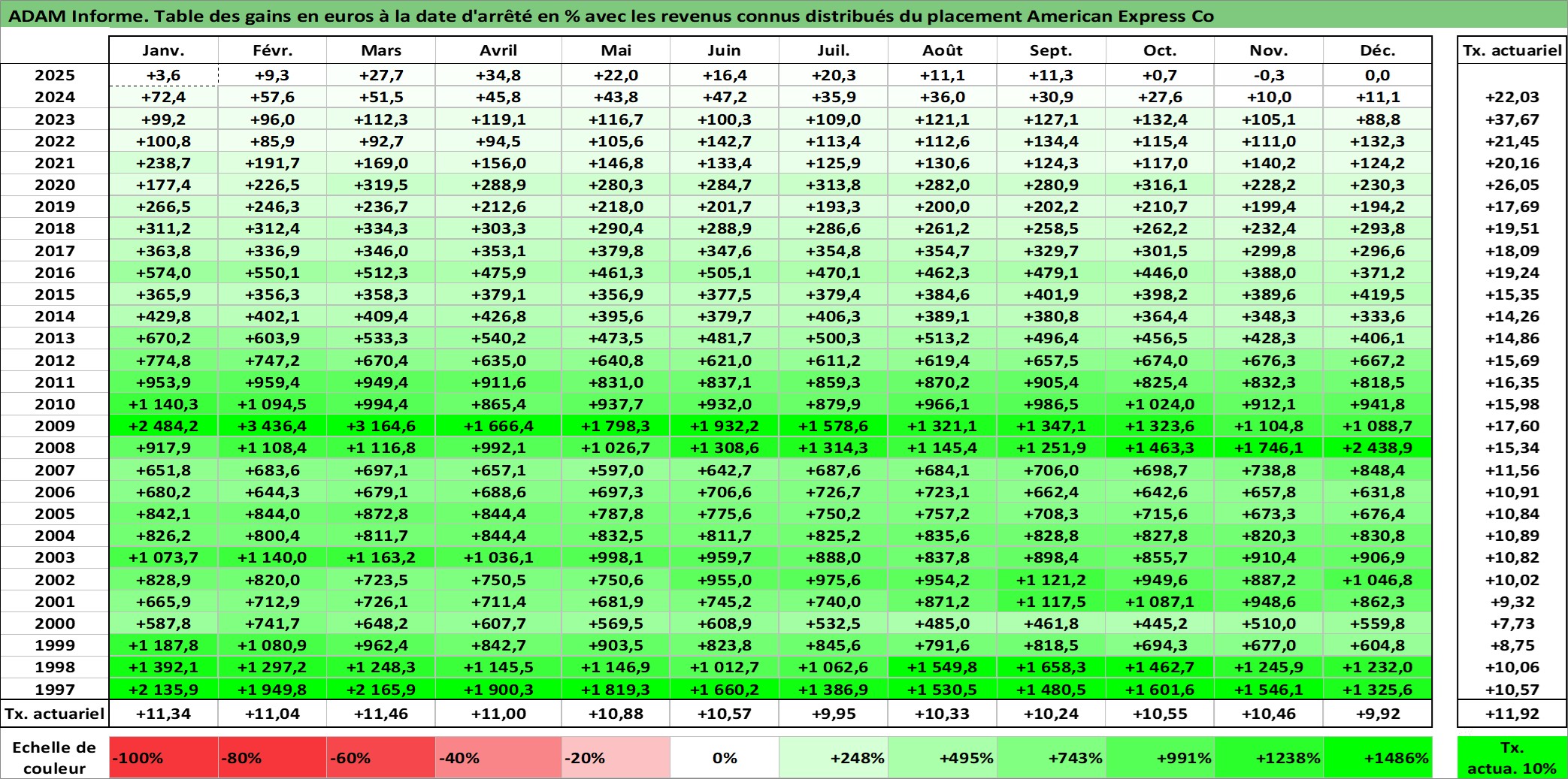Select the Août column header

943,50
